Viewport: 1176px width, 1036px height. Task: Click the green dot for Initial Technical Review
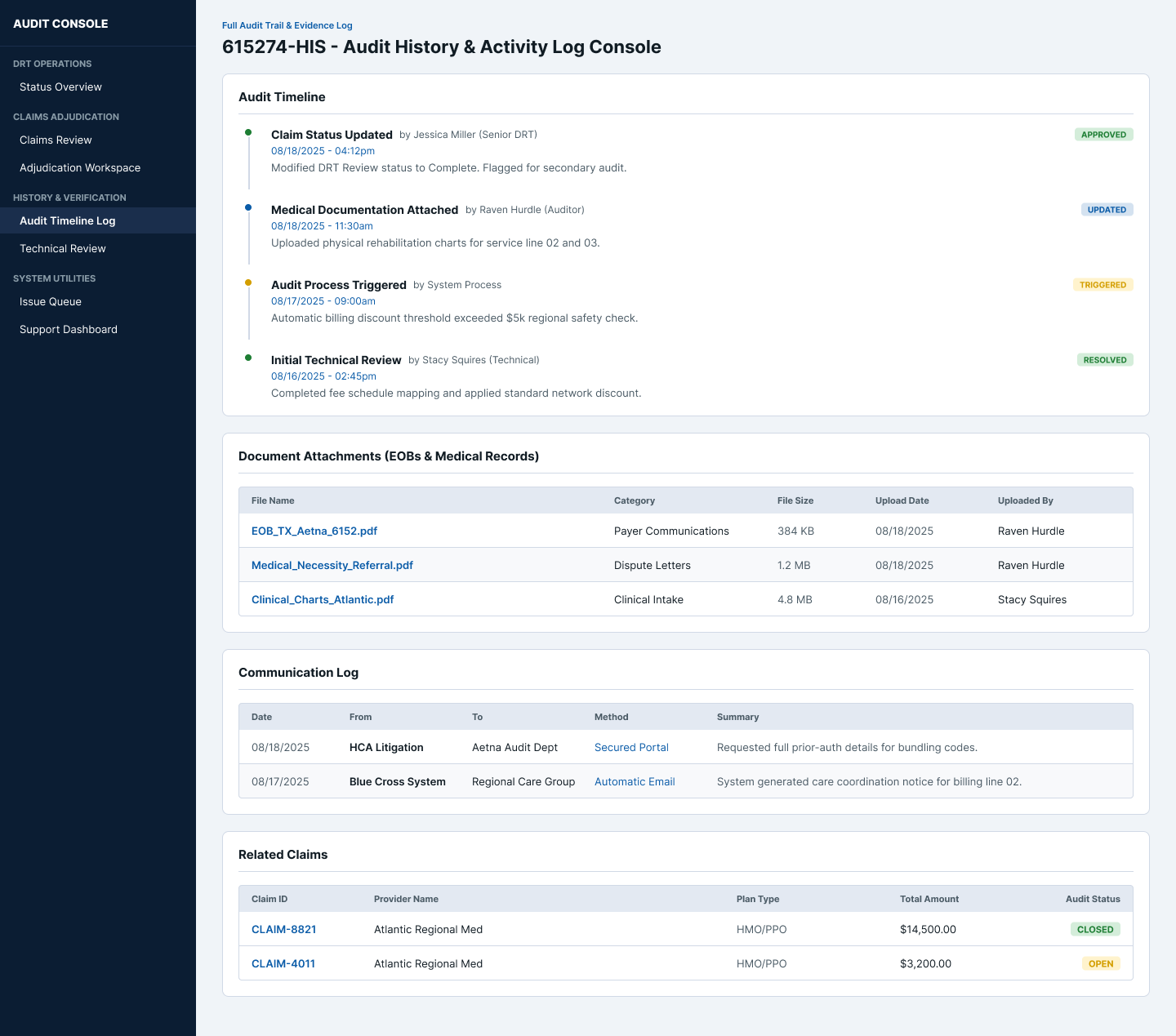(248, 358)
